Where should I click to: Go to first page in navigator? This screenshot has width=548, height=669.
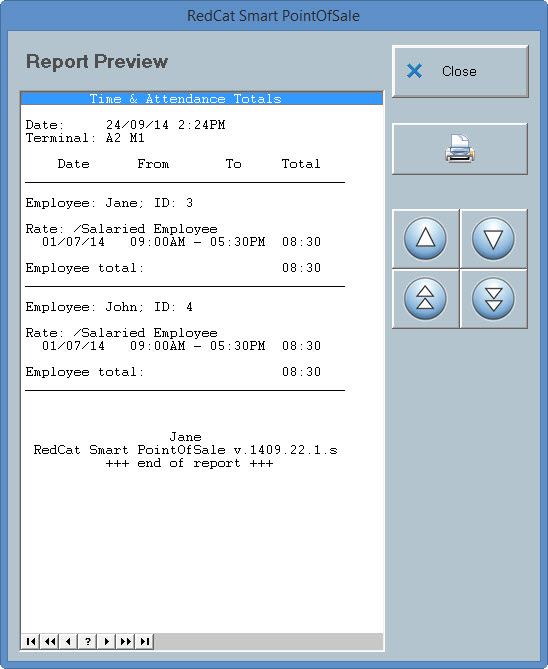[31, 641]
